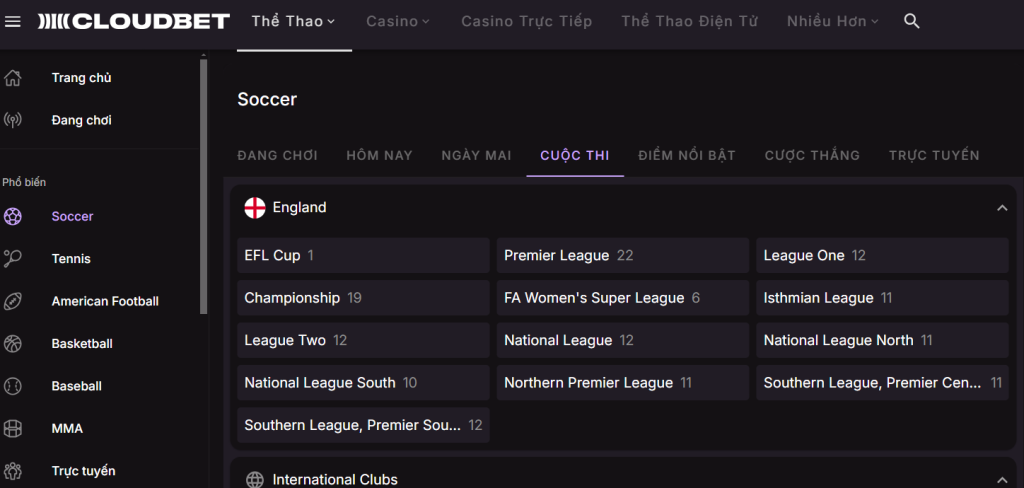This screenshot has width=1024, height=488.
Task: Click the sidebar vertical scrollbar
Action: 203,186
